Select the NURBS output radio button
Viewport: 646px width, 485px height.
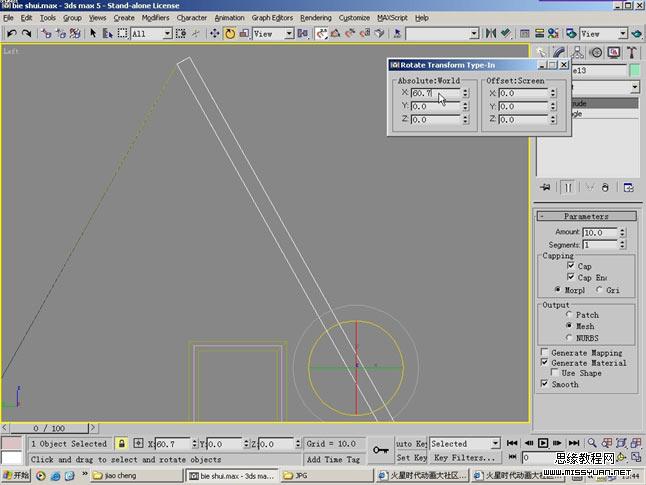coord(569,337)
